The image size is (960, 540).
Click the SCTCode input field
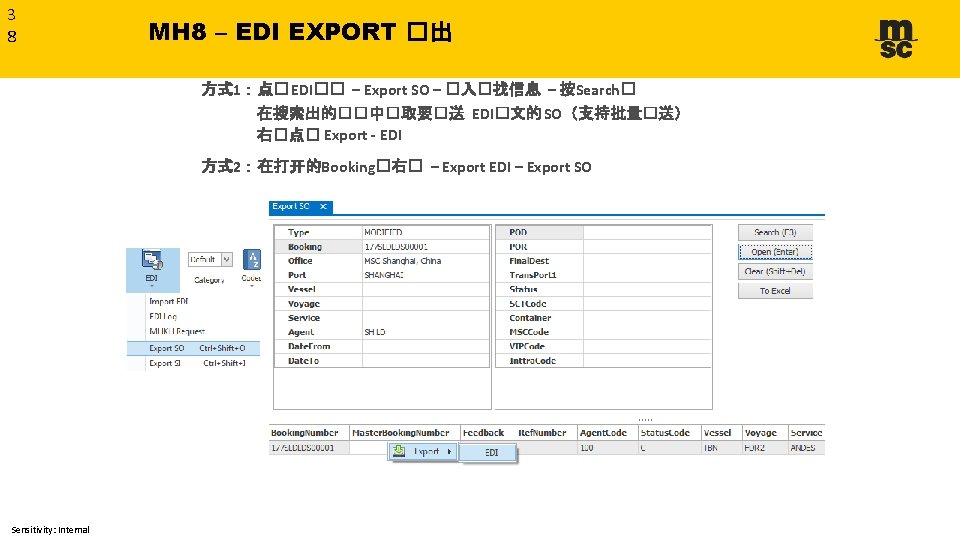tap(647, 304)
